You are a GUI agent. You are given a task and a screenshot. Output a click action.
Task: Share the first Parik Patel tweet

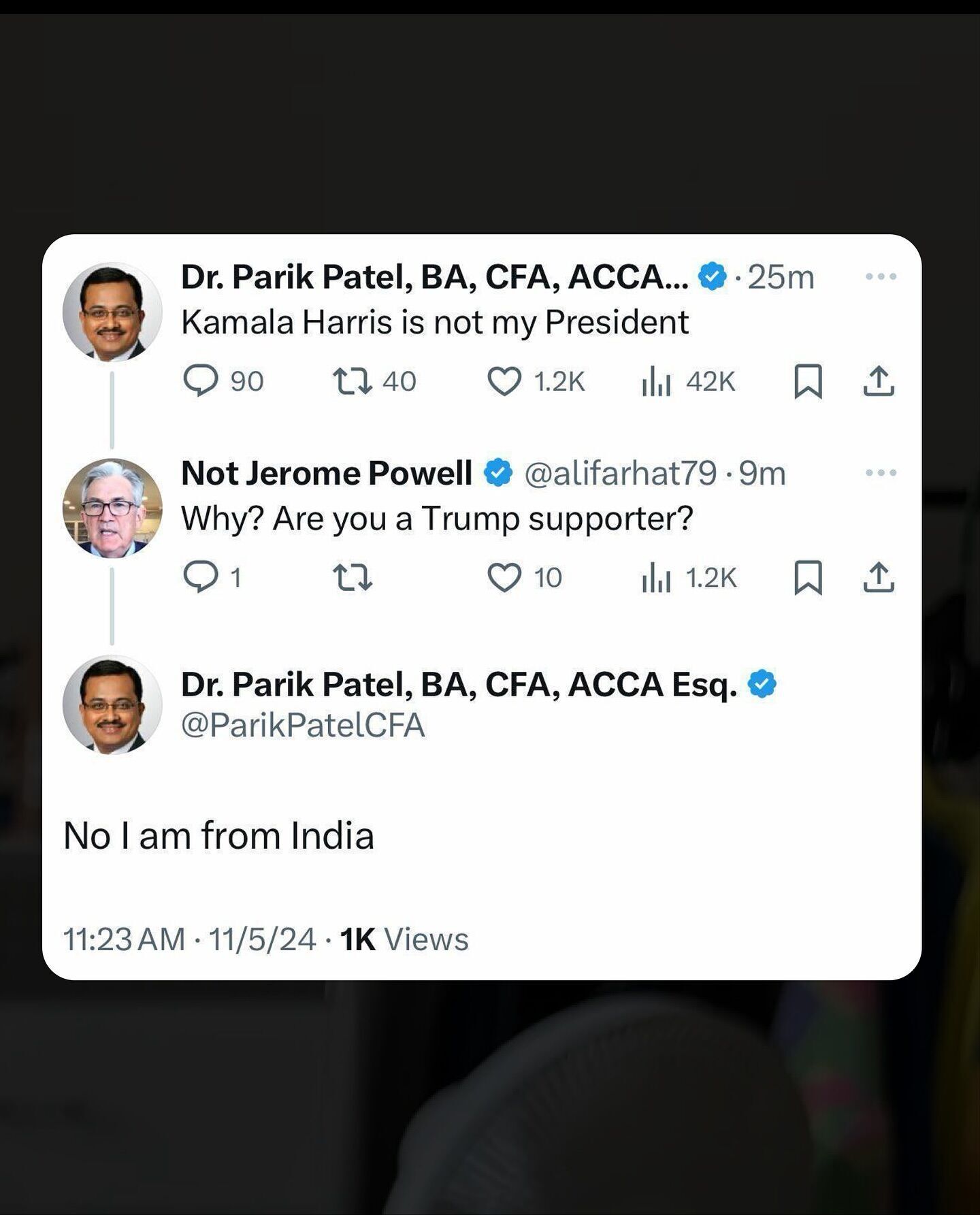(879, 381)
